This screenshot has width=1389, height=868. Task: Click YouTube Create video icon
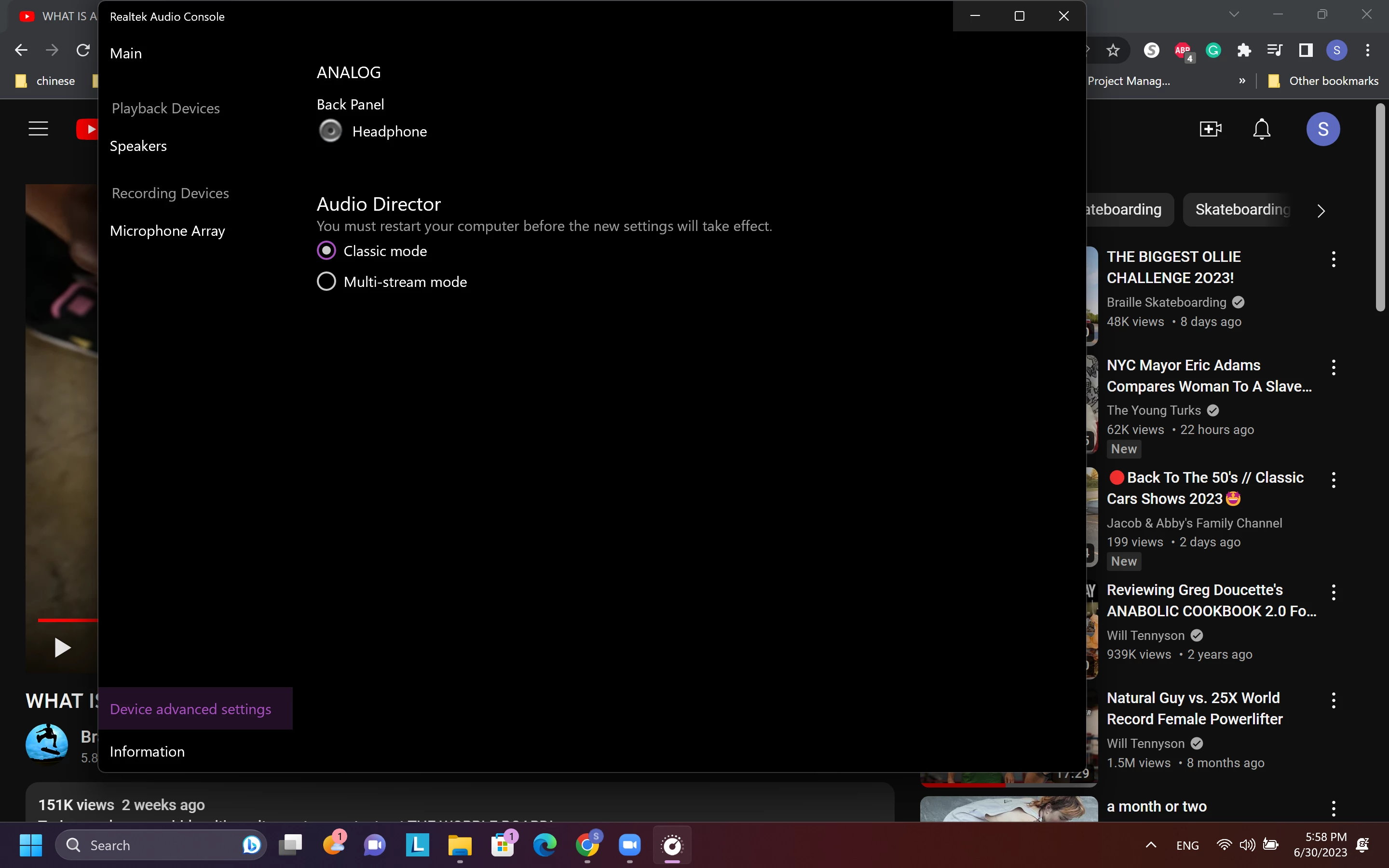coord(1211,129)
